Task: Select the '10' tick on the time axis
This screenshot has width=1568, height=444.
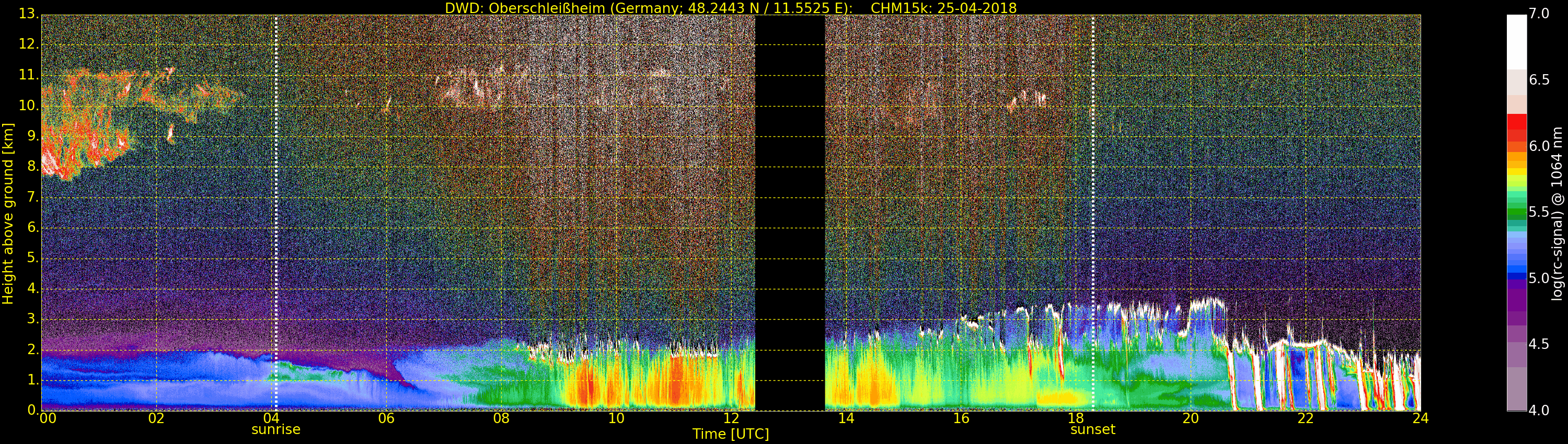Action: click(617, 418)
